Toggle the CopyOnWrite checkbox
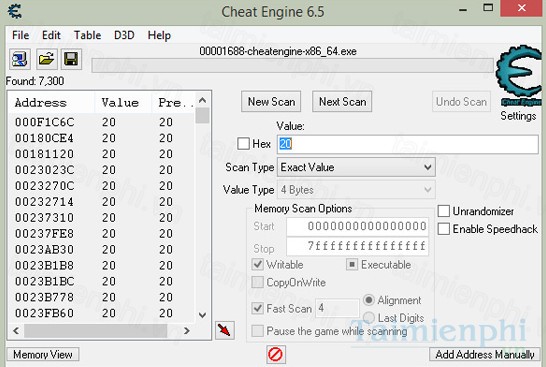This screenshot has width=546, height=367. click(x=258, y=282)
